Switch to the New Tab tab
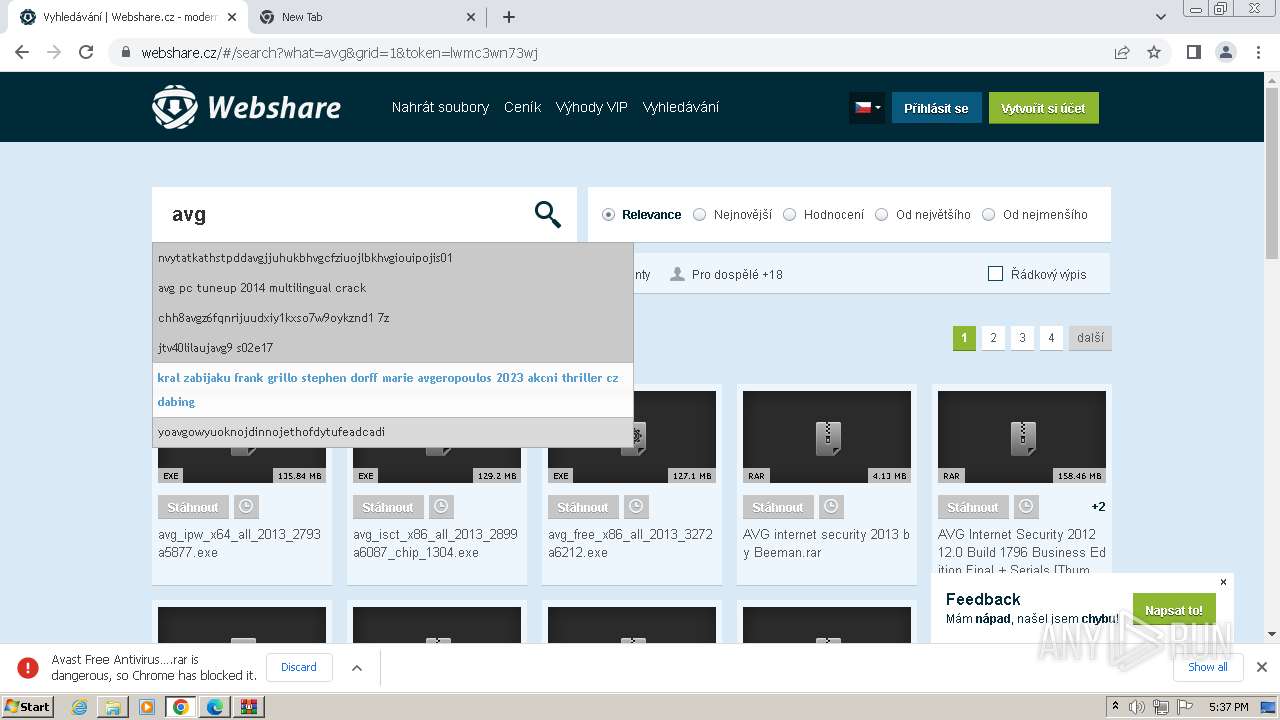Image resolution: width=1280 pixels, height=720 pixels. click(365, 17)
